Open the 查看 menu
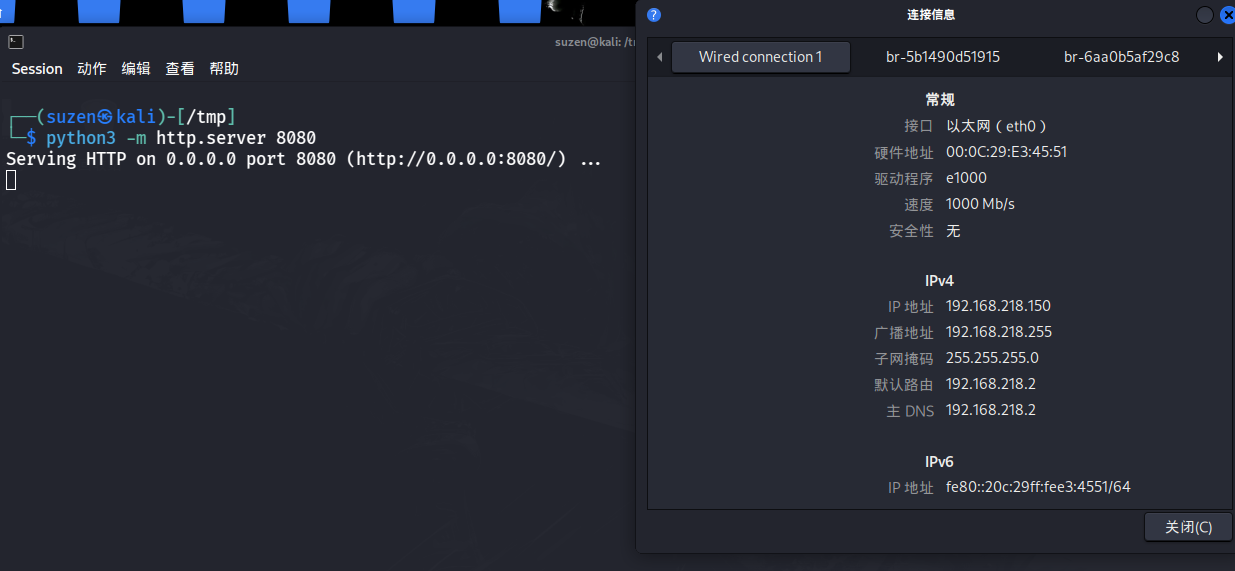This screenshot has height=571, width=1235. pyautogui.click(x=180, y=69)
